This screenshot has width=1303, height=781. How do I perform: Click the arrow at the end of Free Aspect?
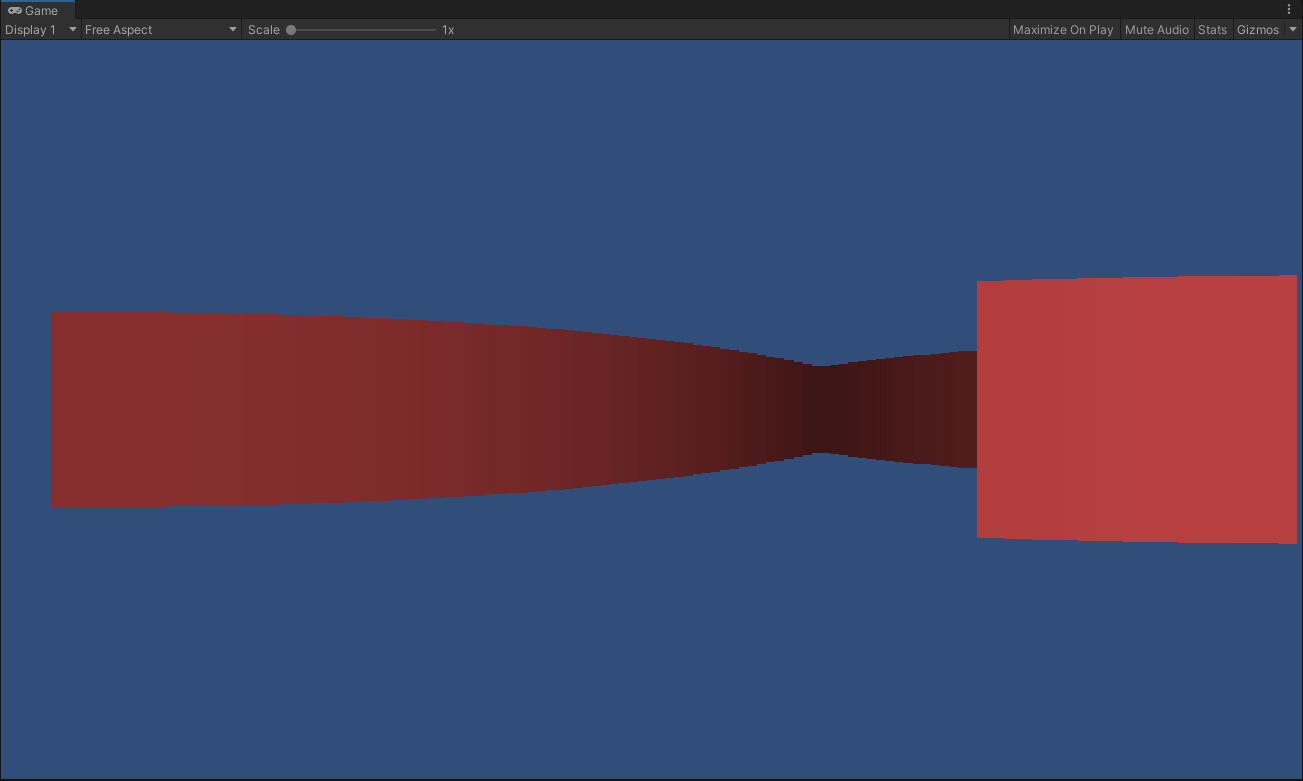tap(233, 30)
